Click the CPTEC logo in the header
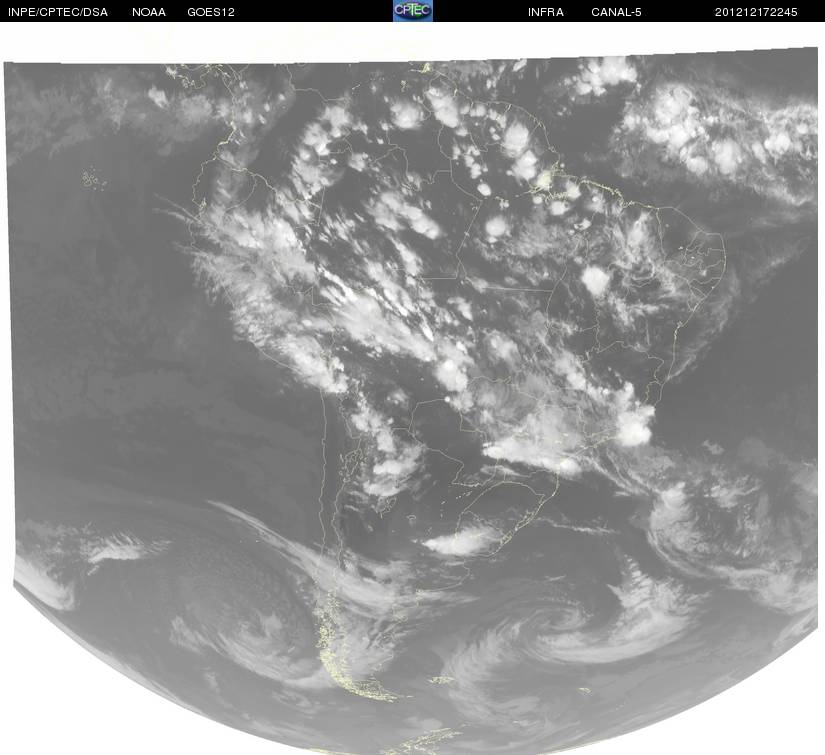This screenshot has height=755, width=825. point(413,11)
